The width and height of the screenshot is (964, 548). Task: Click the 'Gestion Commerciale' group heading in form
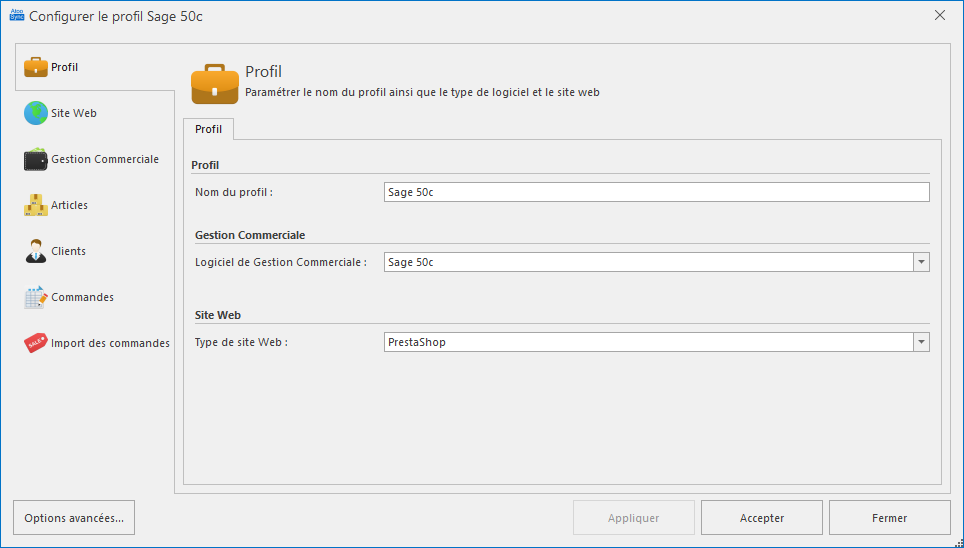point(250,235)
